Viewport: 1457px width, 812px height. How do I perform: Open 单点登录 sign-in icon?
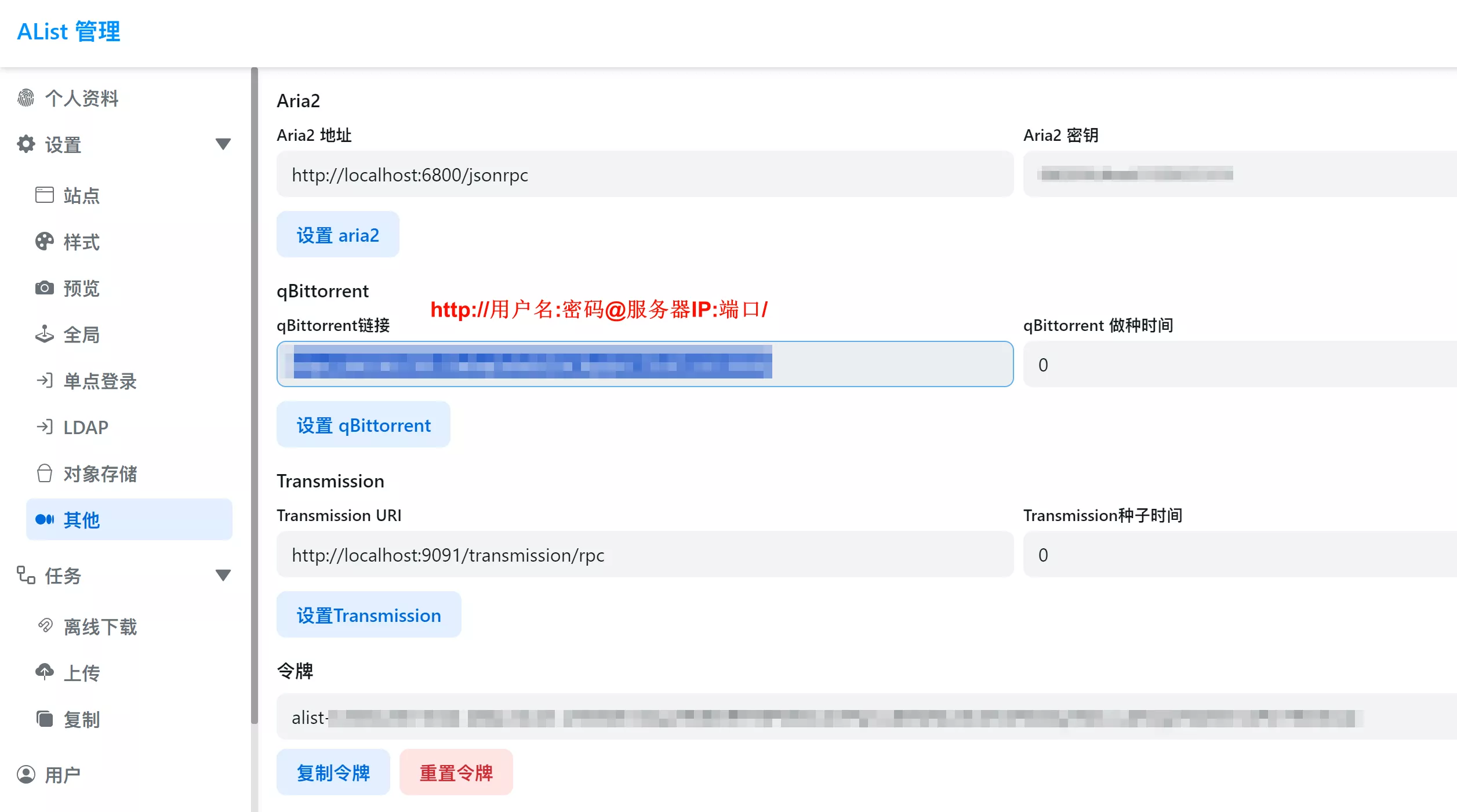[45, 381]
